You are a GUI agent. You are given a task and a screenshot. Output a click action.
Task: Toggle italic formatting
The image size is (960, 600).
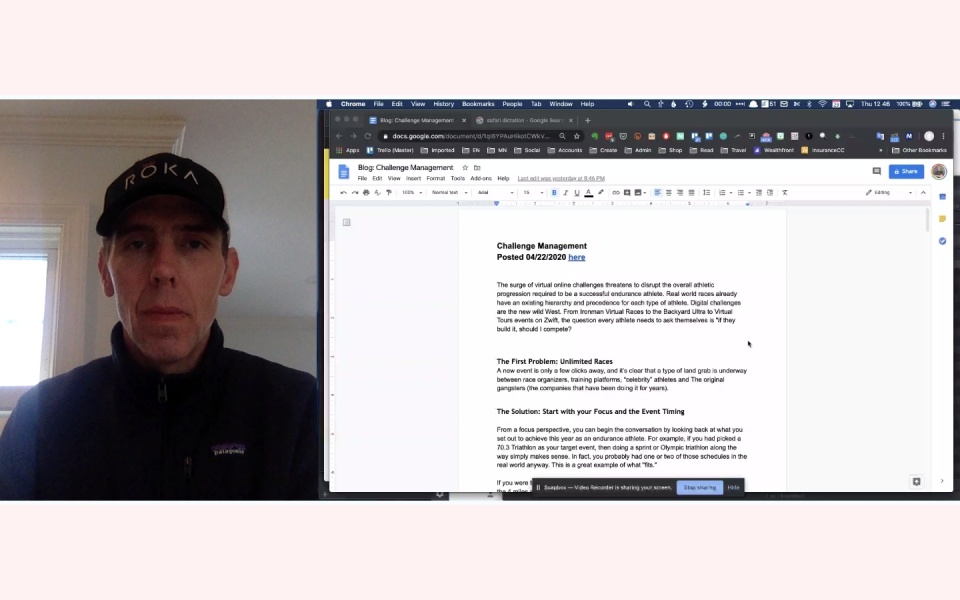click(566, 193)
